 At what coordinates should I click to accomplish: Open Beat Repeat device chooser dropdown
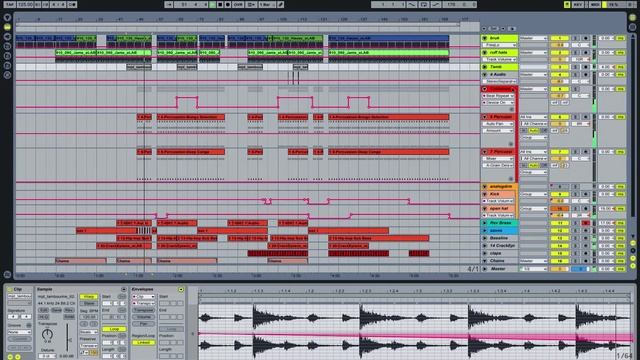coord(498,96)
